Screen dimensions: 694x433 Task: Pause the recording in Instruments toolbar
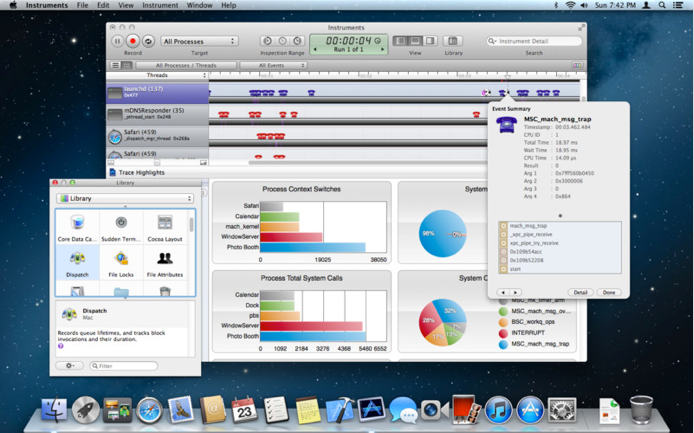click(117, 41)
